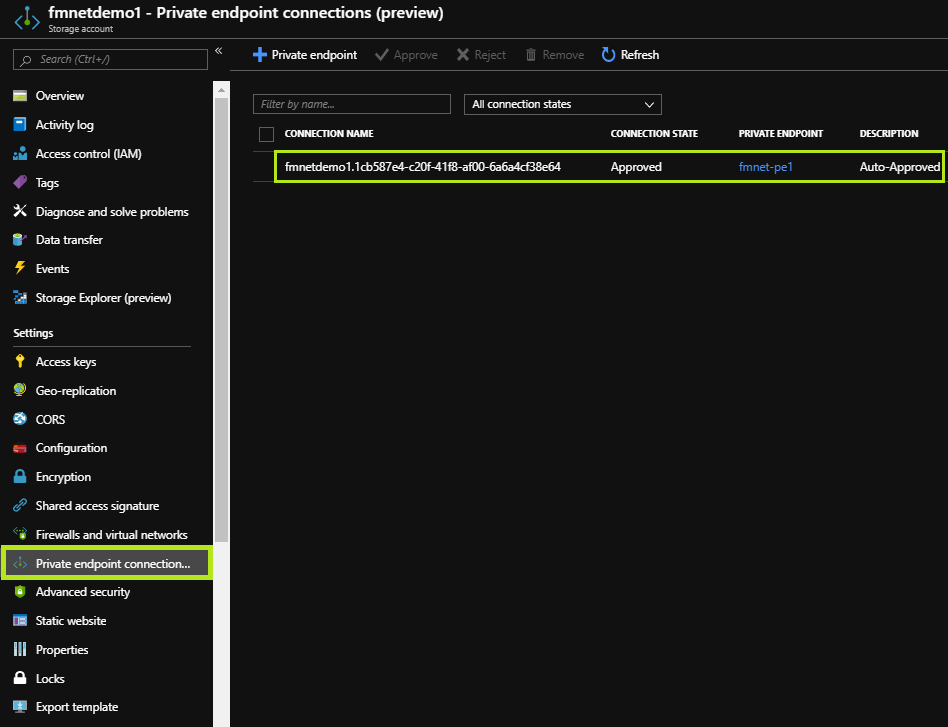Screen dimensions: 948x727
Task: Open the fmnet-pe1 private endpoint link
Action: [x=765, y=166]
